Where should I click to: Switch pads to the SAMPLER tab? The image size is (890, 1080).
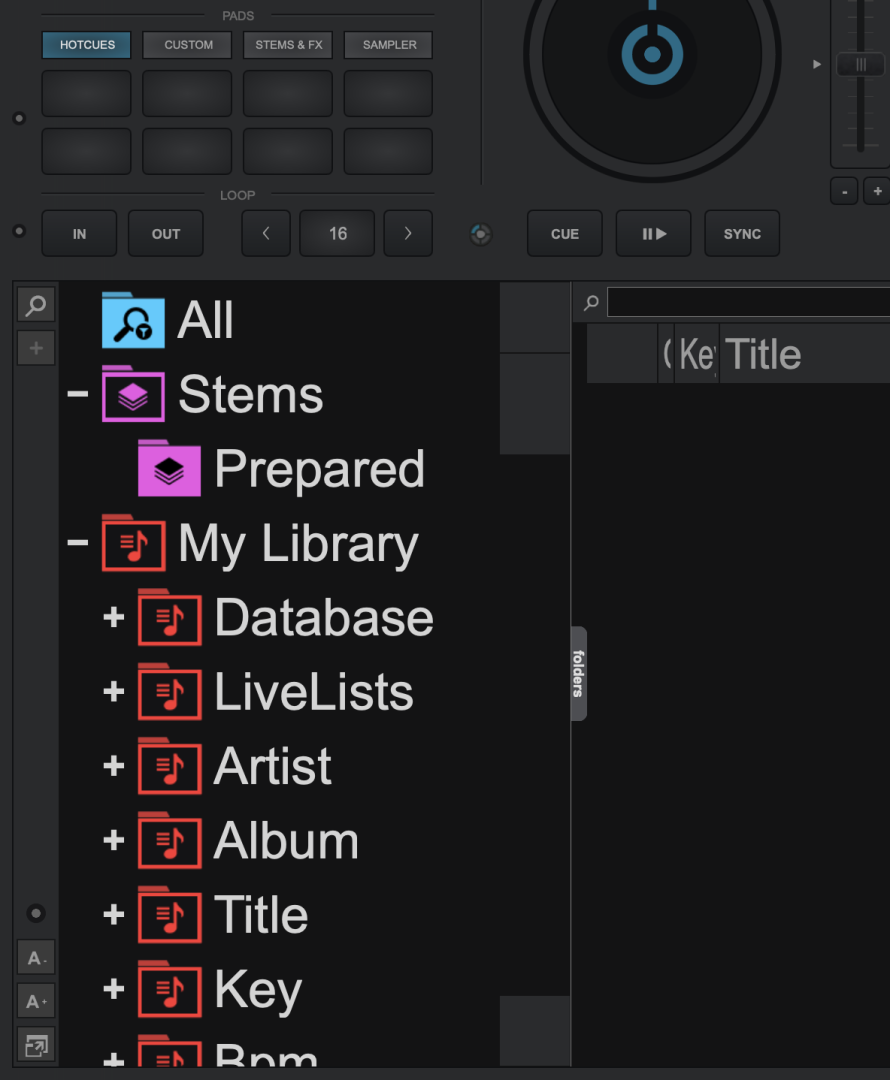pos(389,45)
